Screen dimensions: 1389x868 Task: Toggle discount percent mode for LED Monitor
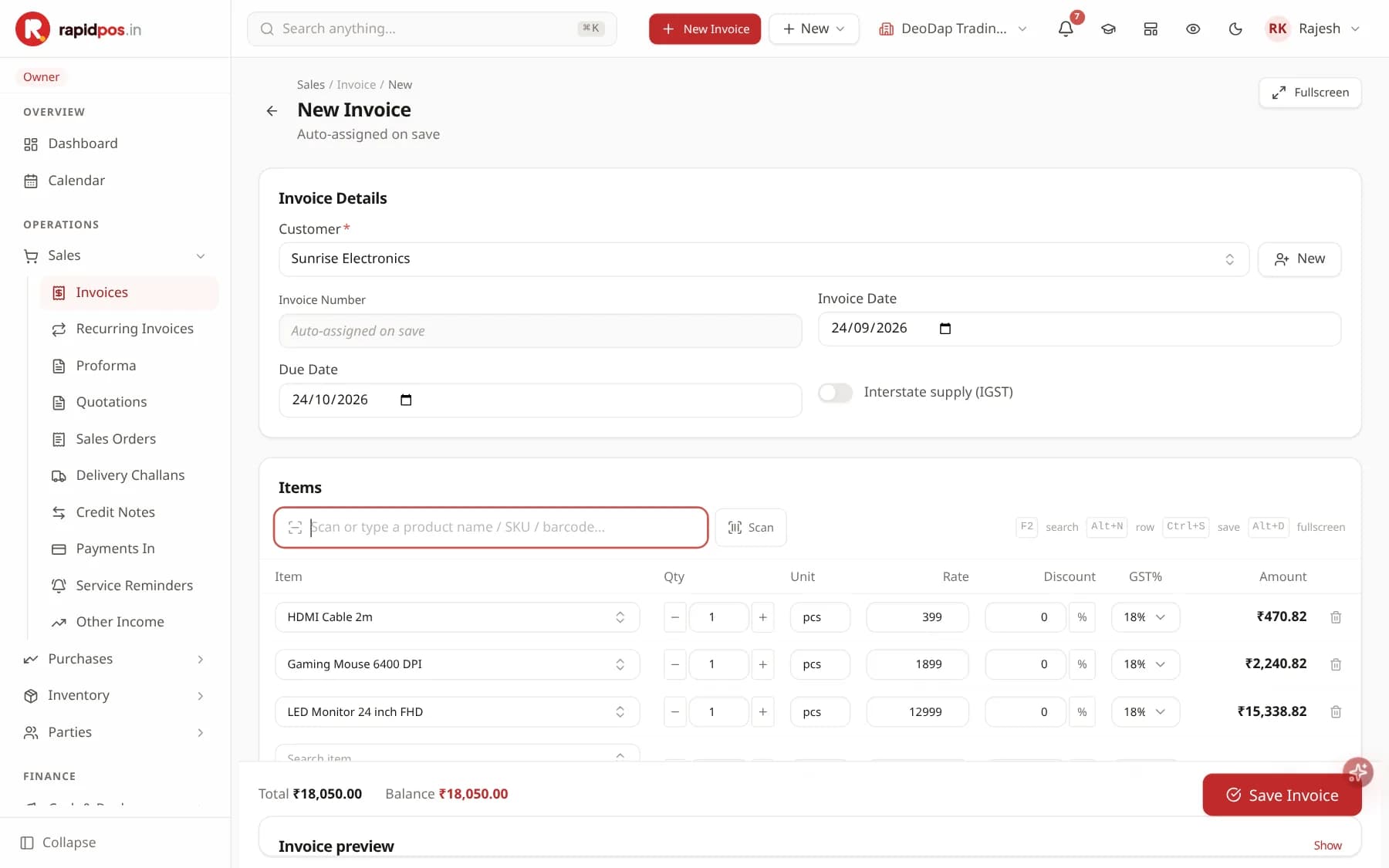point(1082,711)
